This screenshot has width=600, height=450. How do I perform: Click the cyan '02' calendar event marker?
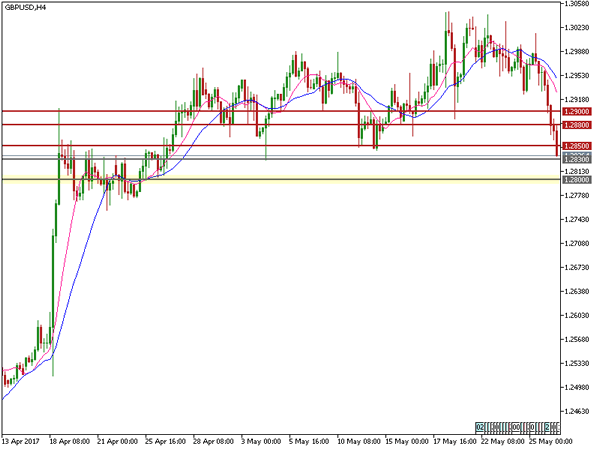(x=480, y=427)
